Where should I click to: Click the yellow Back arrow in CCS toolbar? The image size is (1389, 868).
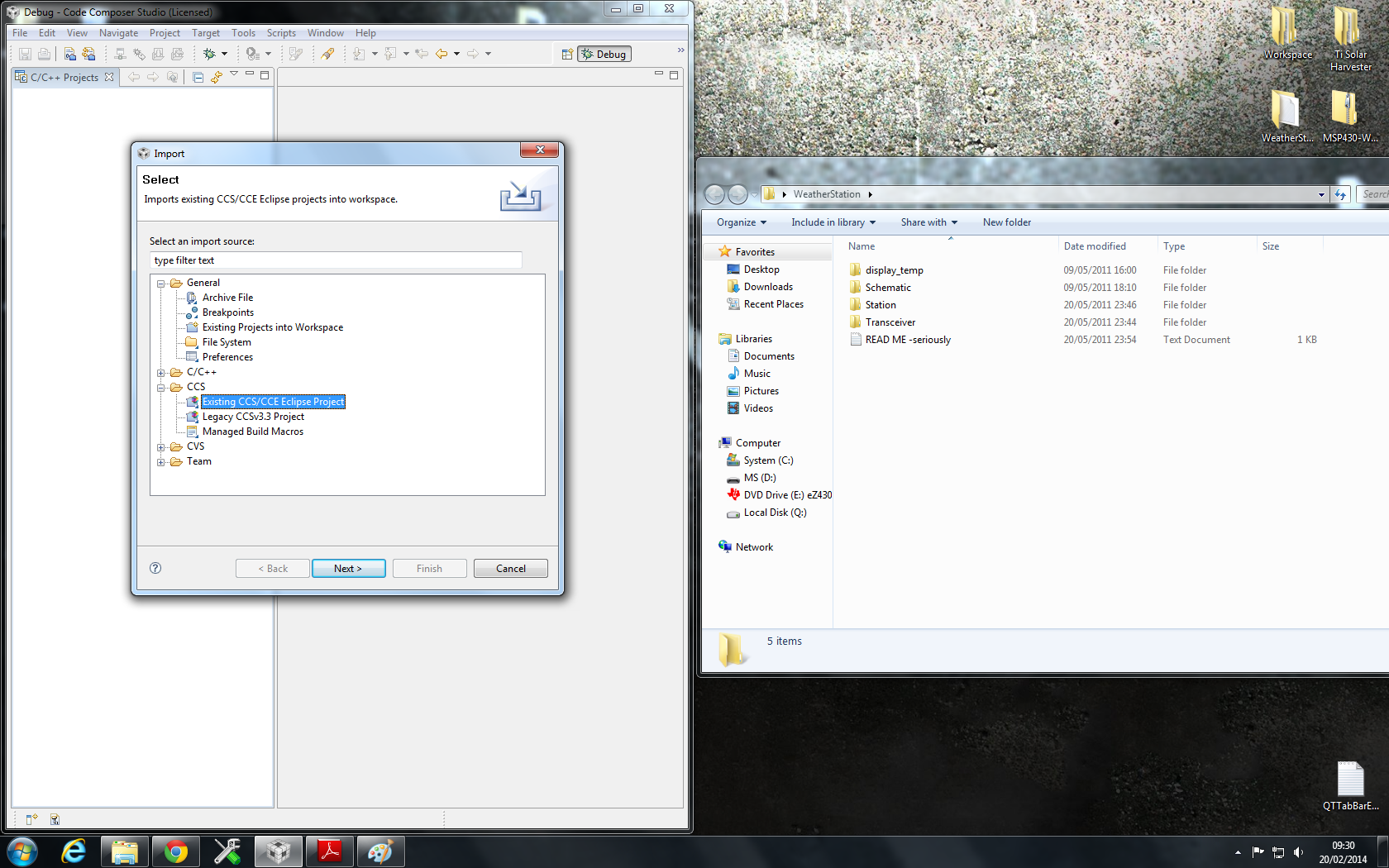[x=442, y=54]
